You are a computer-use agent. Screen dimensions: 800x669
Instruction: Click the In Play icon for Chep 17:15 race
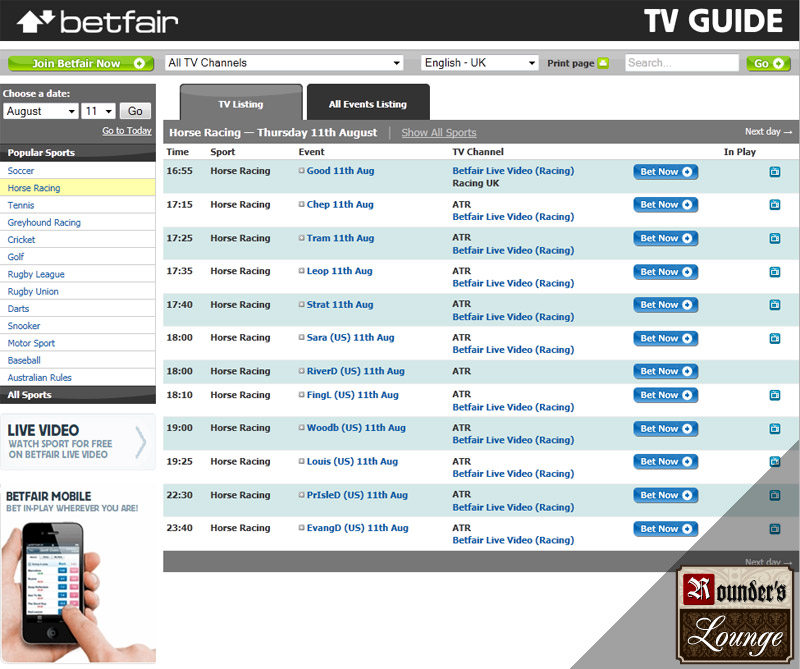[x=774, y=205]
